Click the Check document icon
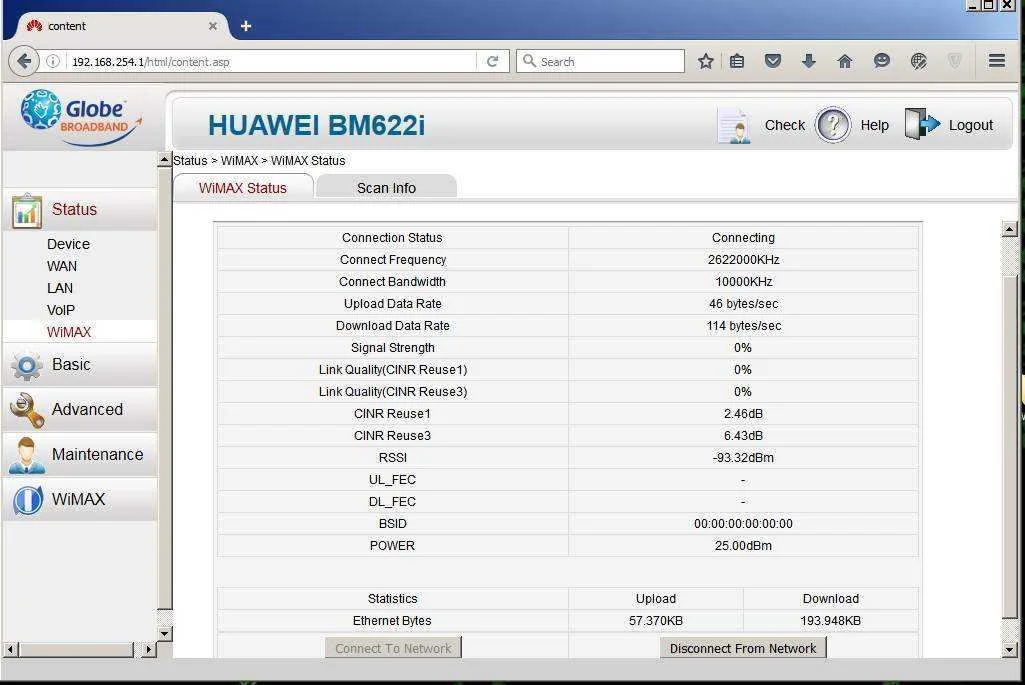The image size is (1025, 685). click(x=733, y=125)
